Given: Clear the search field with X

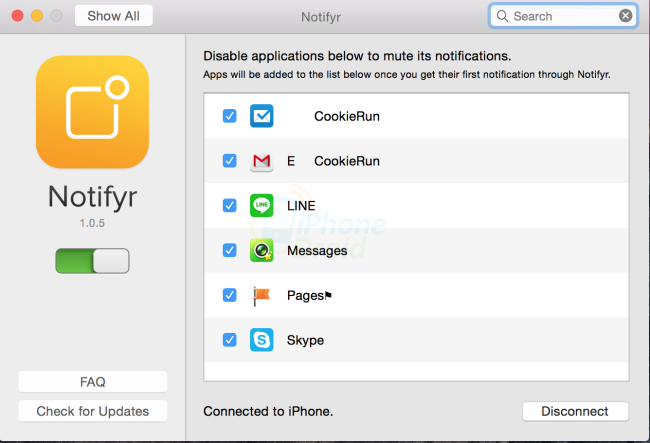Looking at the screenshot, I should [x=626, y=16].
